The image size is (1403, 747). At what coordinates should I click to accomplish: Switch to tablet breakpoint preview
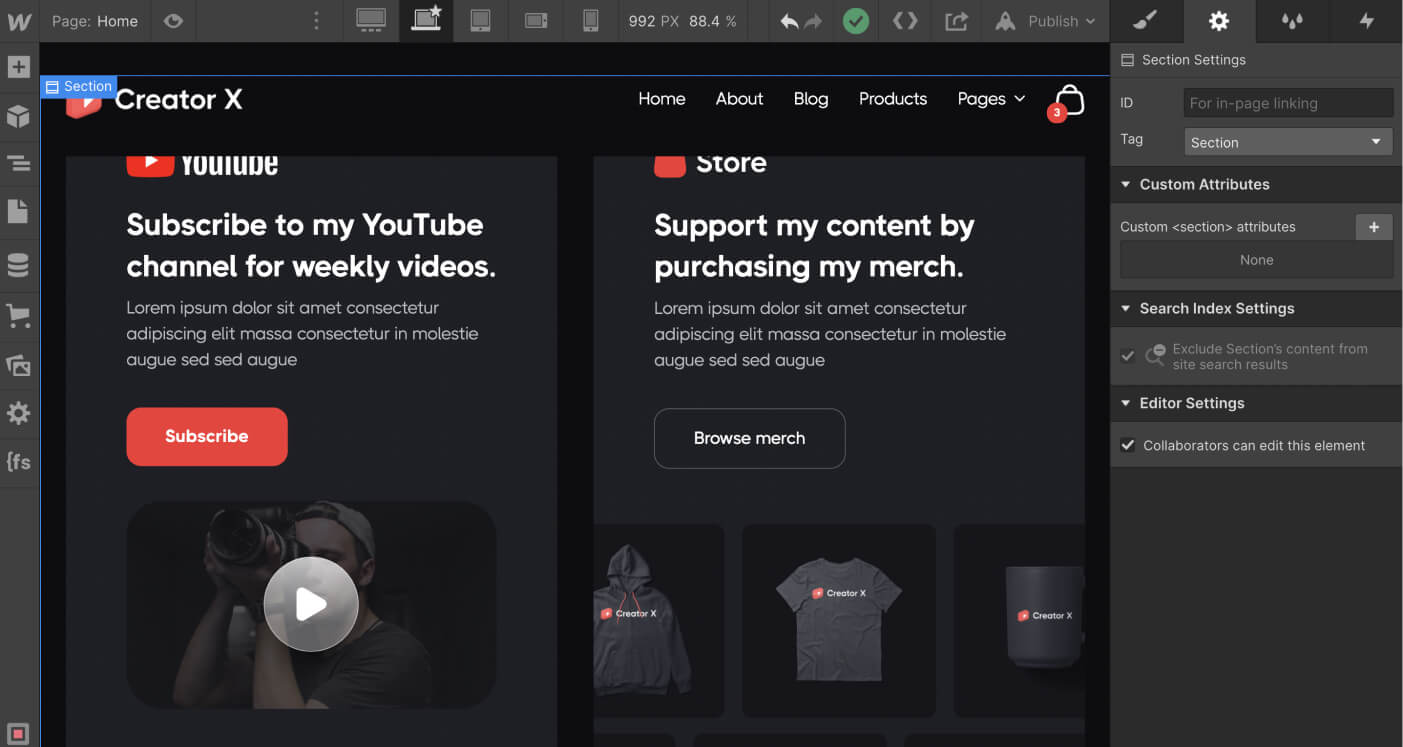click(x=481, y=21)
